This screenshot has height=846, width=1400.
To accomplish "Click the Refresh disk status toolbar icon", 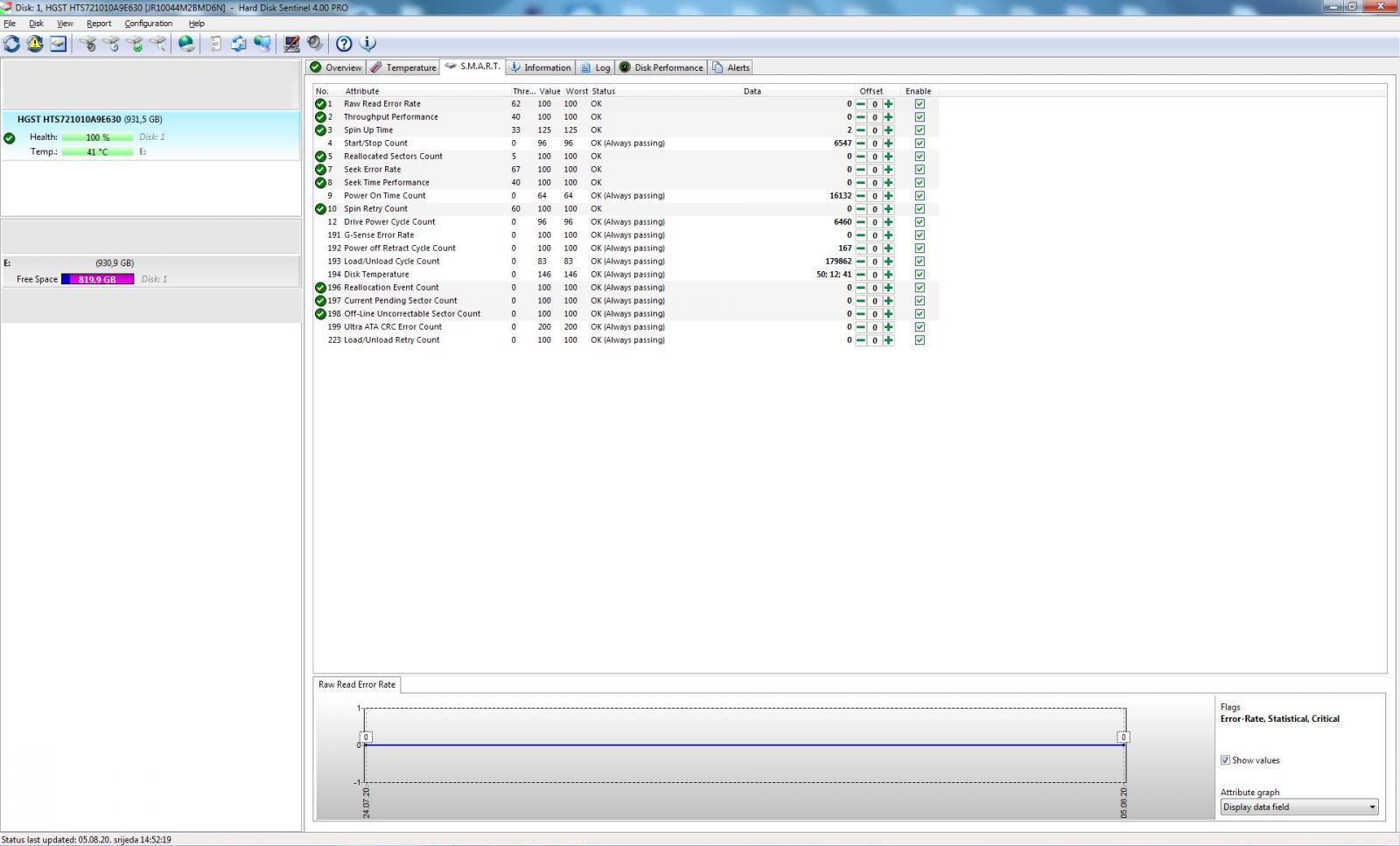I will pyautogui.click(x=12, y=43).
